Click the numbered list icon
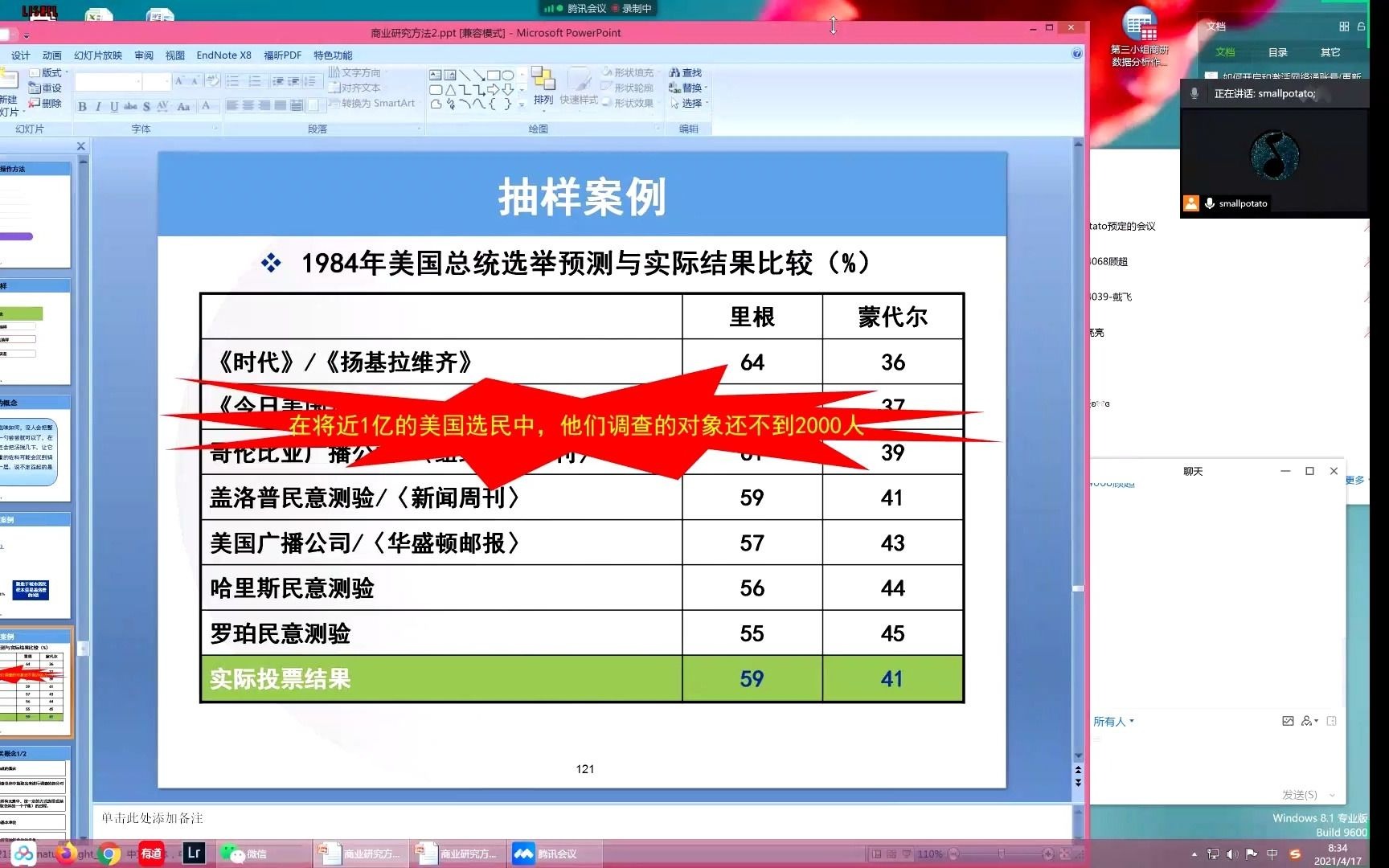Viewport: 1389px width, 868px height. (255, 81)
